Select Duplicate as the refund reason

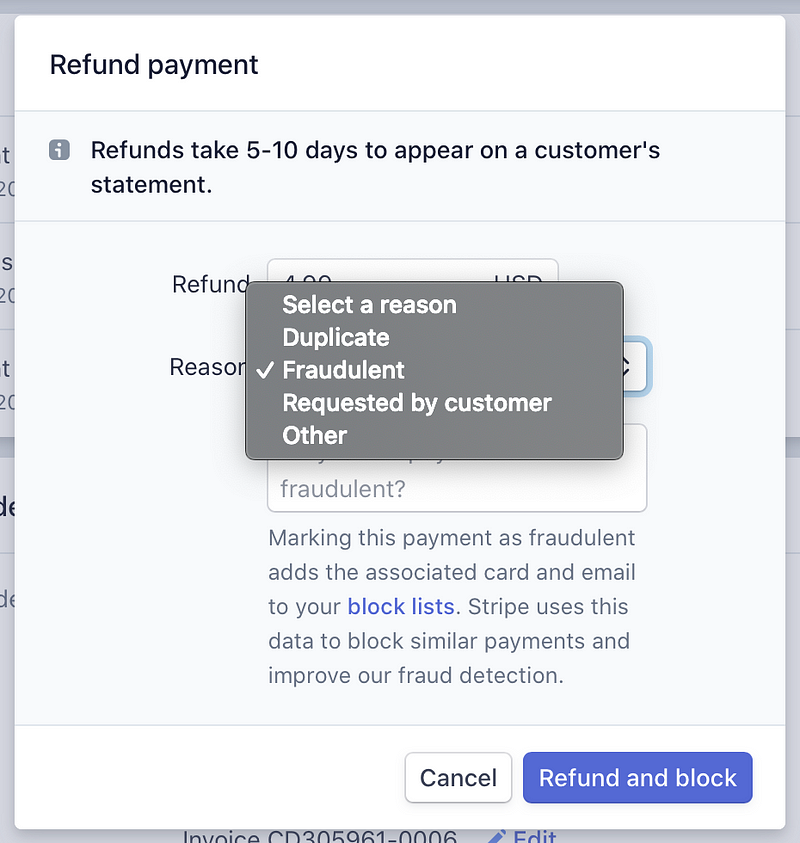tap(336, 338)
